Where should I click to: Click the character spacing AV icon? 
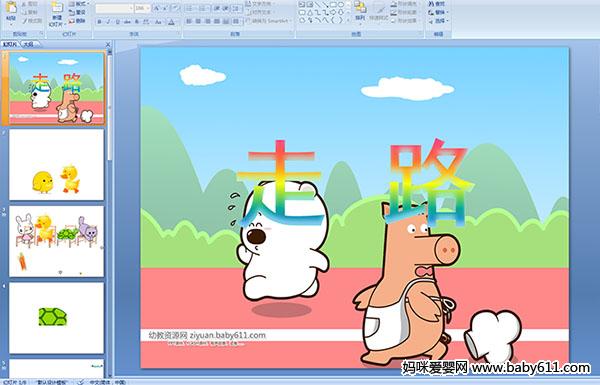tap(146, 22)
